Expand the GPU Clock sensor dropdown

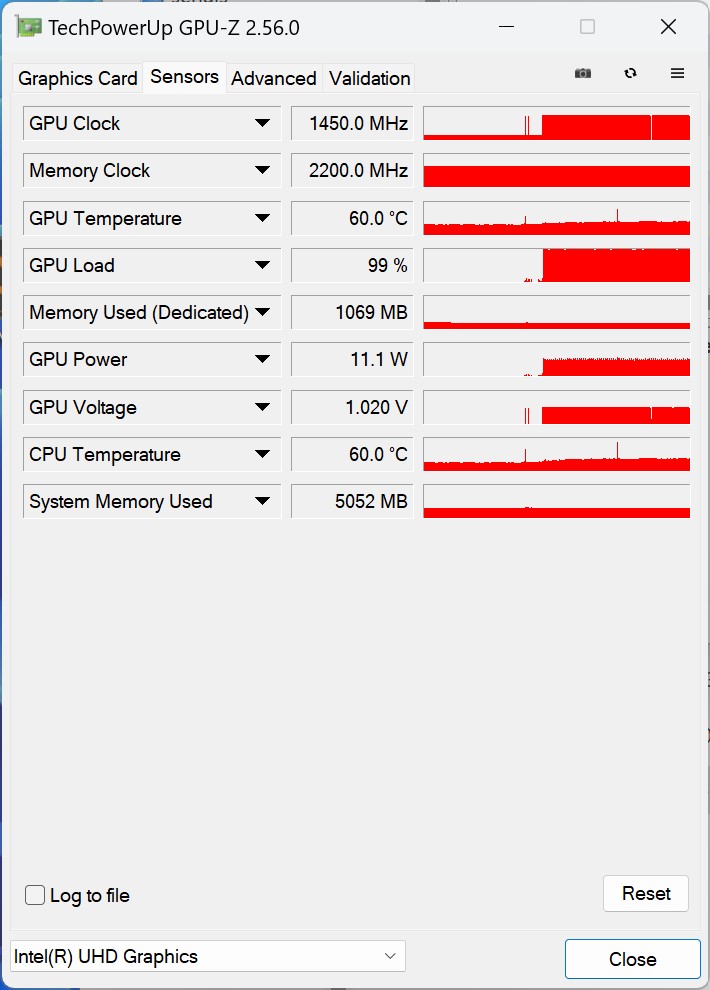coord(262,123)
